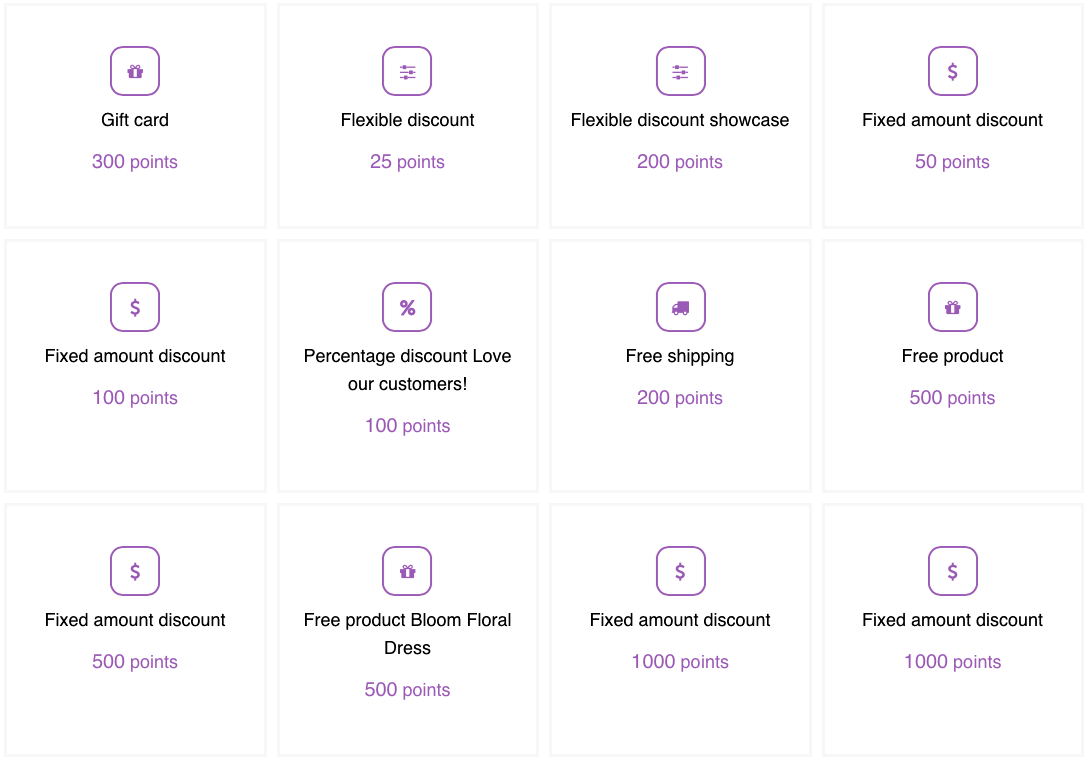Image resolution: width=1090 pixels, height=760 pixels.
Task: Select 500 points under Free product
Action: pyautogui.click(x=952, y=398)
